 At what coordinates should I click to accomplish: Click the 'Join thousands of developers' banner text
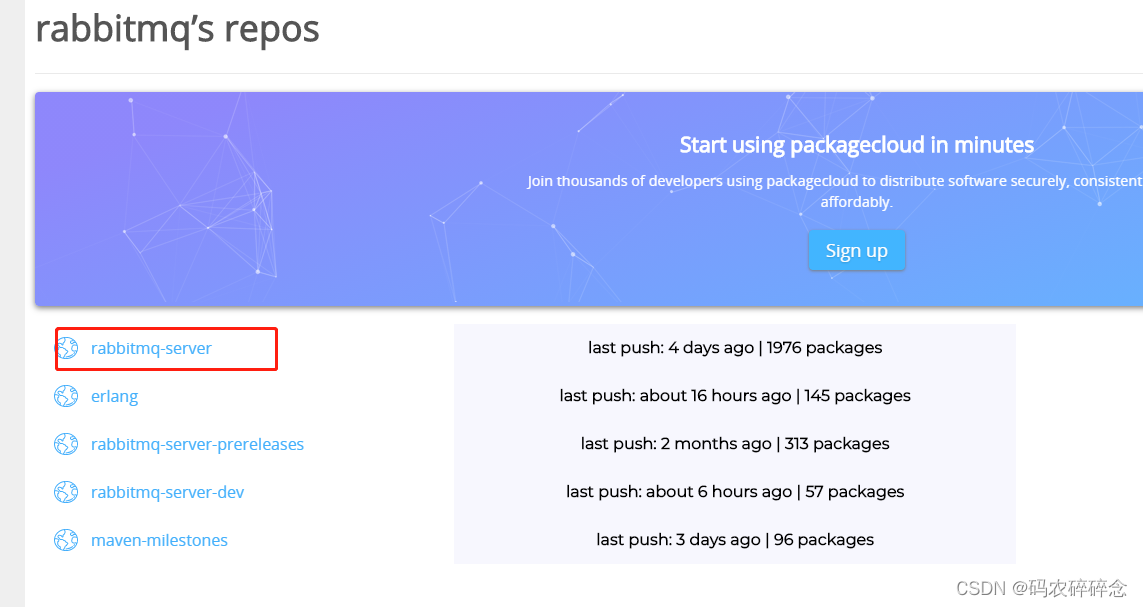coord(835,191)
